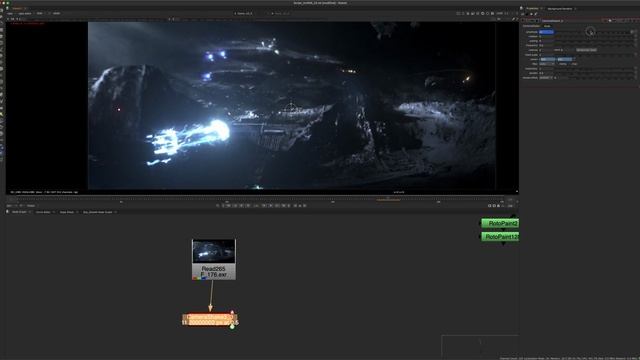Screen dimensions: 640x360
Task: Open the viewer channel layer dropdown
Action: [12, 13]
